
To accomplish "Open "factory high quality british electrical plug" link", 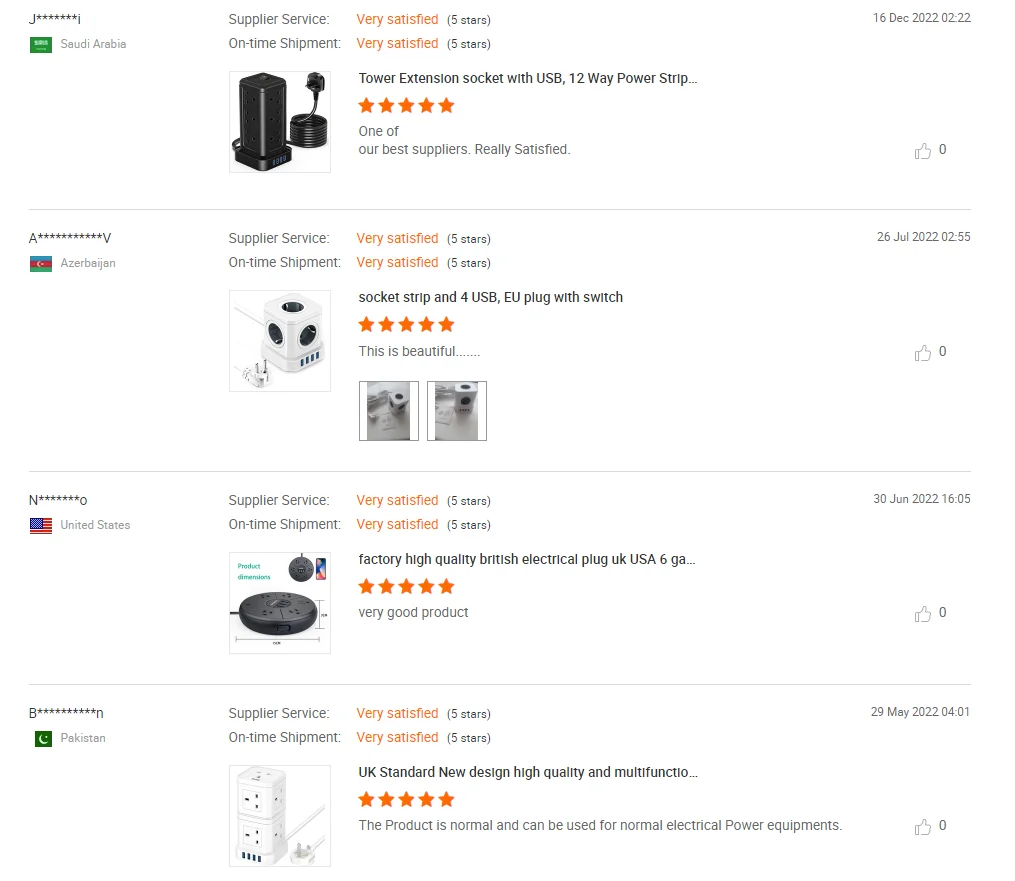I will [527, 560].
